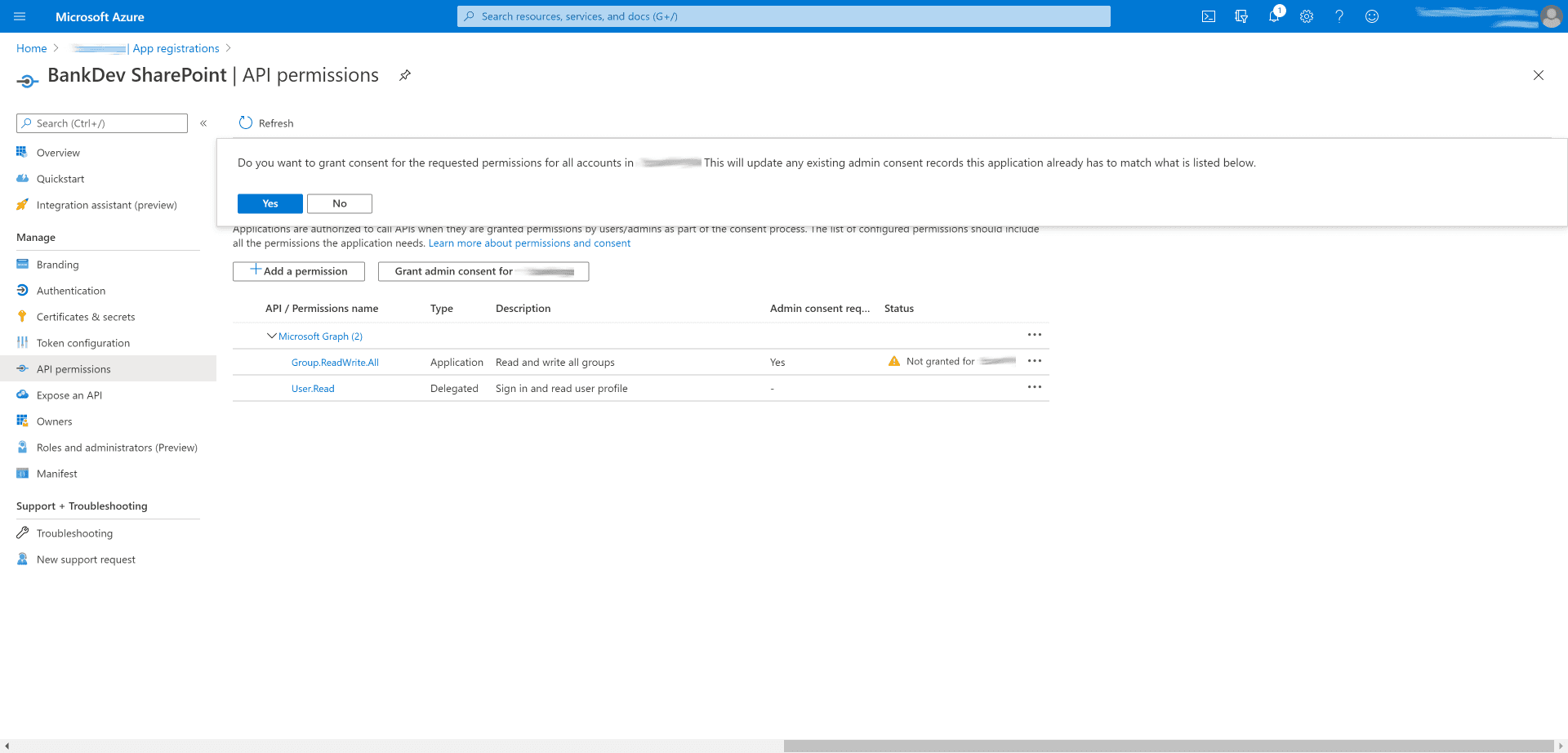
Task: Click the New support request icon
Action: coord(22,559)
